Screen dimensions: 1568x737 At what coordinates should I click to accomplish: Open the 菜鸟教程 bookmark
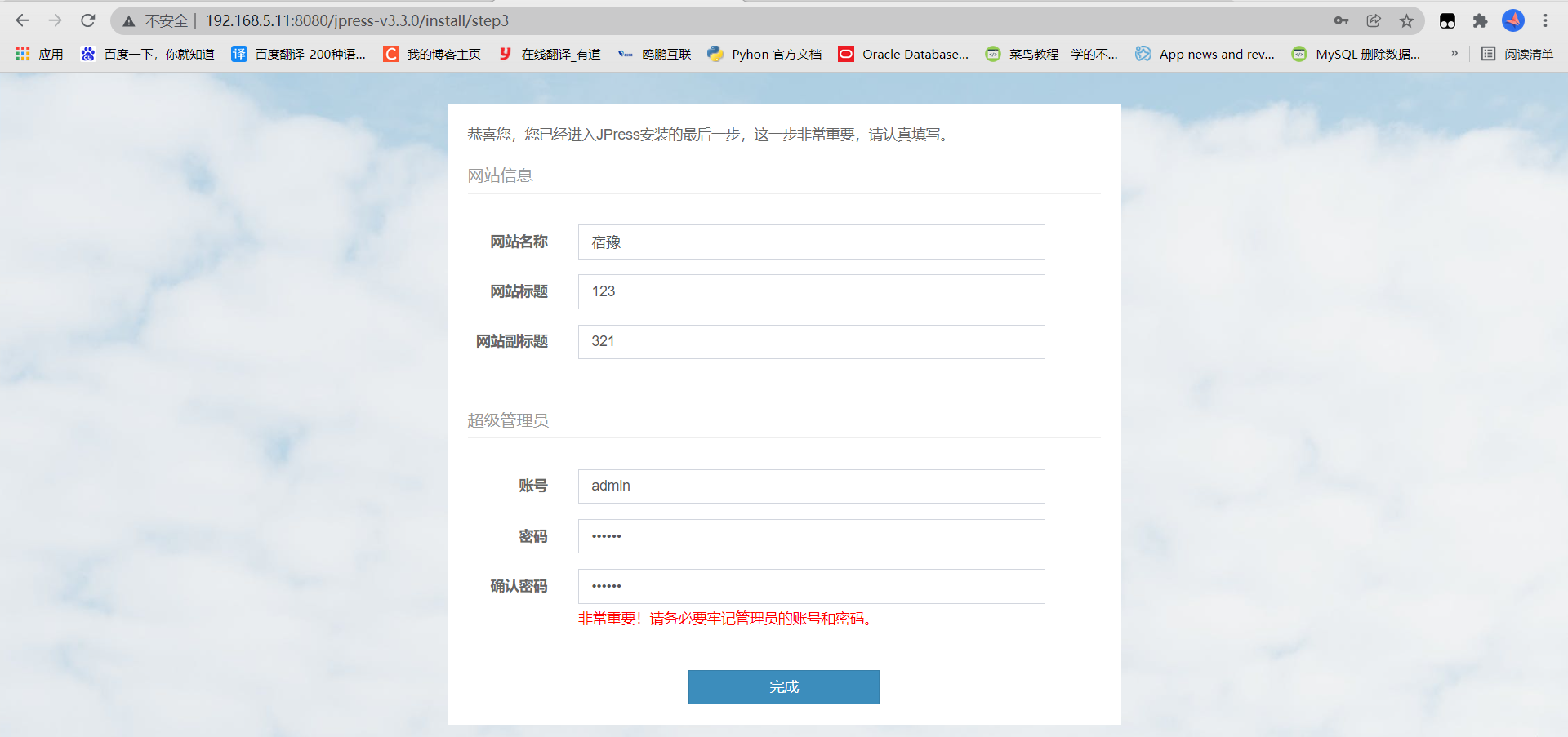(1051, 54)
